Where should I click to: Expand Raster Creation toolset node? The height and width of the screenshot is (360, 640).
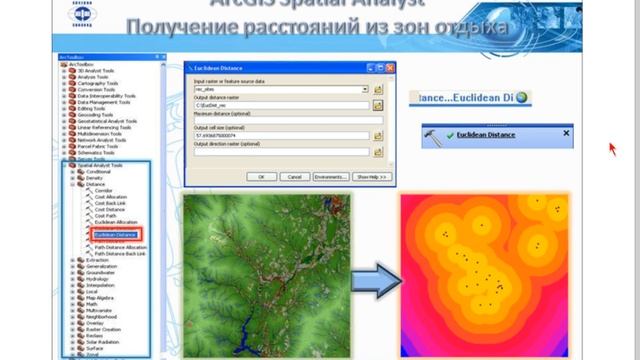(x=73, y=329)
